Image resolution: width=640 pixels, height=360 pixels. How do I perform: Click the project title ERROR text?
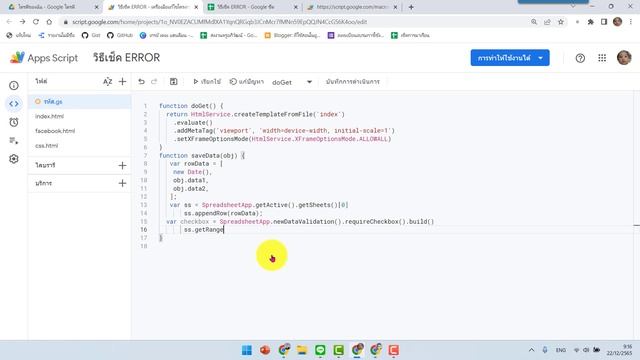pos(126,58)
